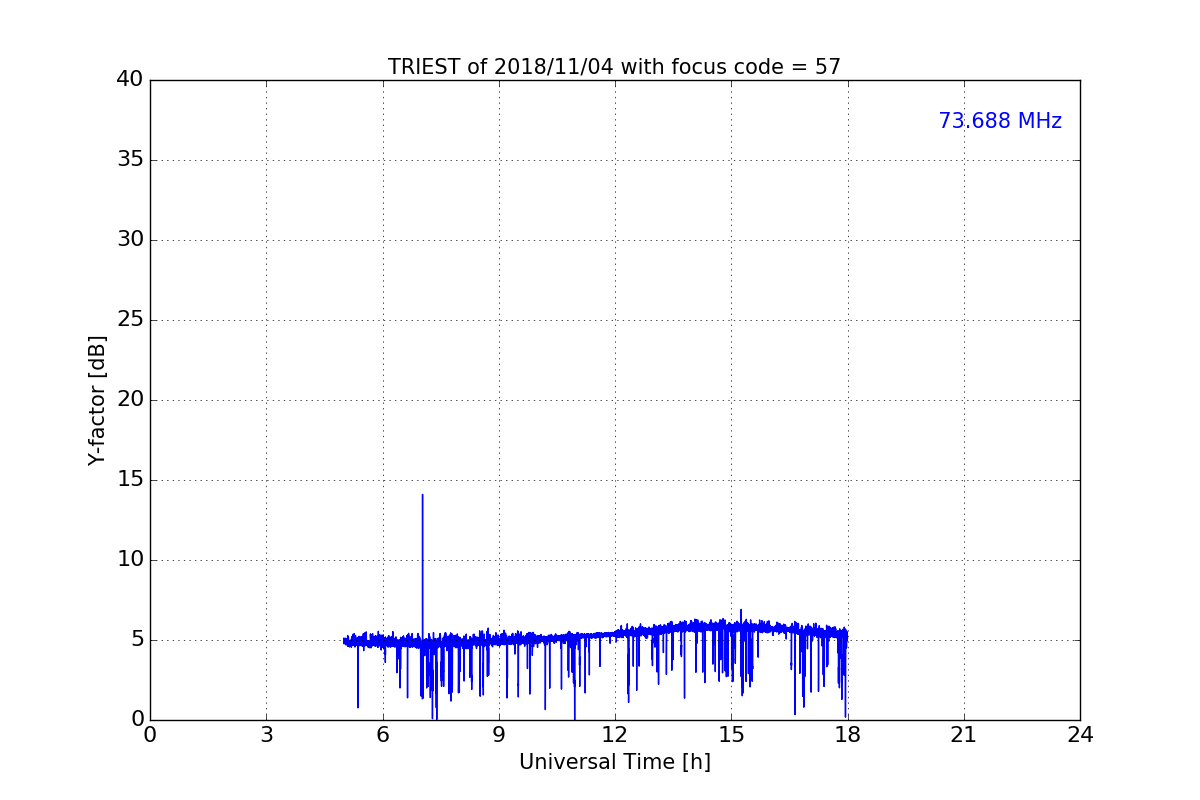1200x800 pixels.
Task: Click y-axis tick label 35
Action: tap(130, 160)
